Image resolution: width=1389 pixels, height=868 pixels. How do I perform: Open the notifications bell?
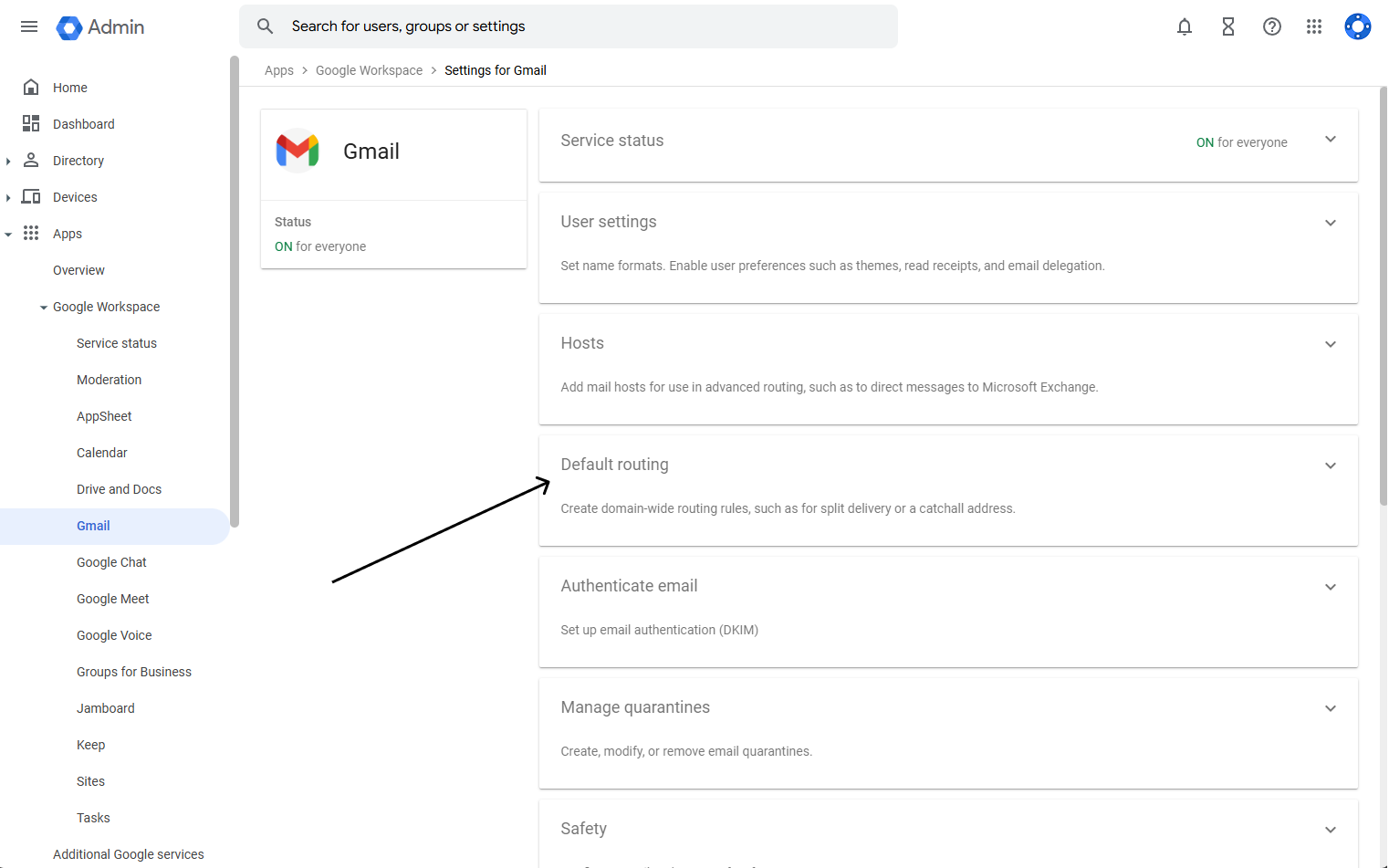(x=1185, y=26)
